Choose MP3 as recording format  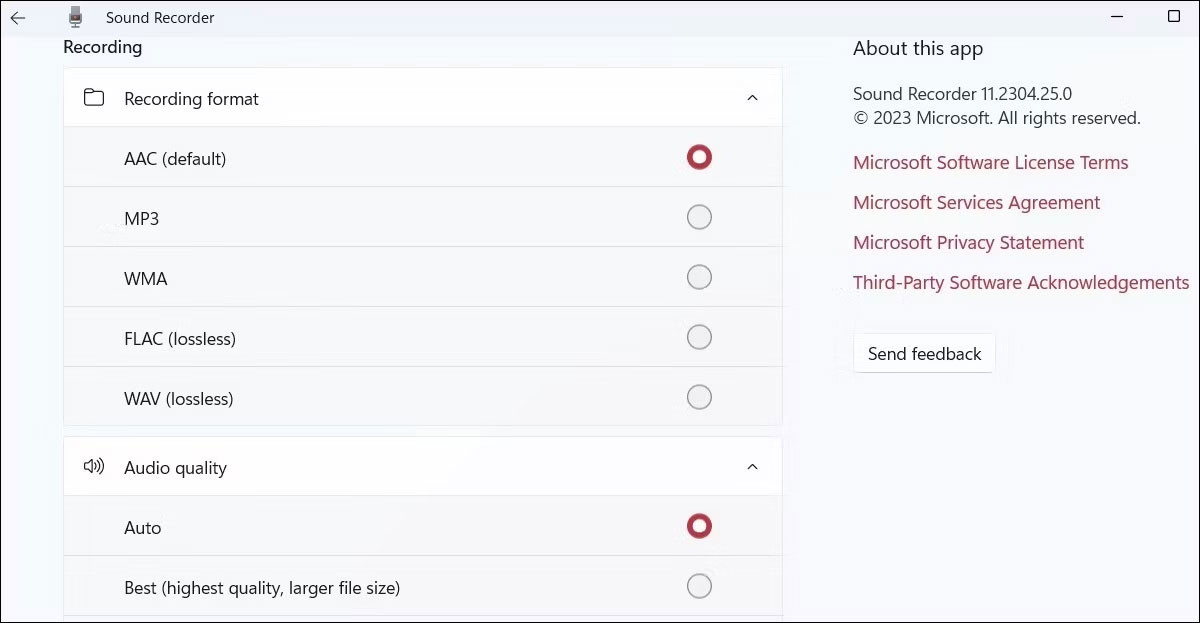[x=699, y=217]
